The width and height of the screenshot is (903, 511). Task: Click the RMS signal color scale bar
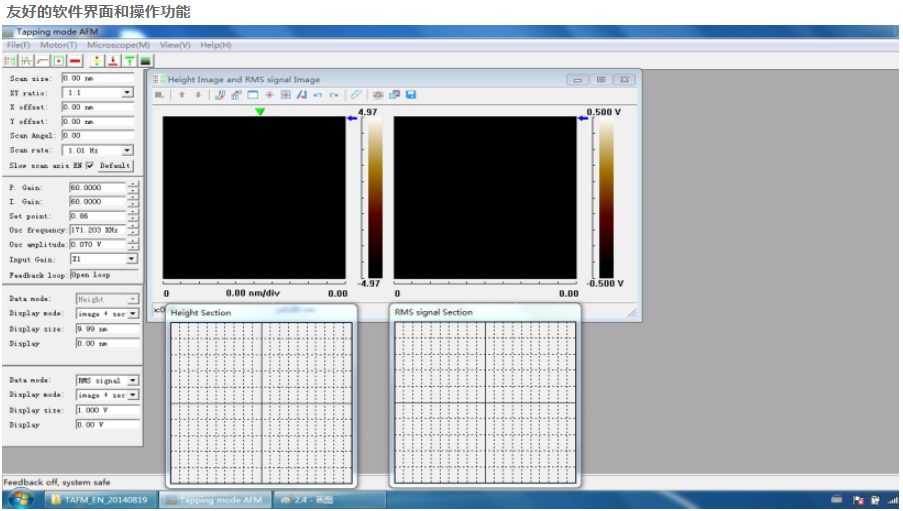point(606,199)
